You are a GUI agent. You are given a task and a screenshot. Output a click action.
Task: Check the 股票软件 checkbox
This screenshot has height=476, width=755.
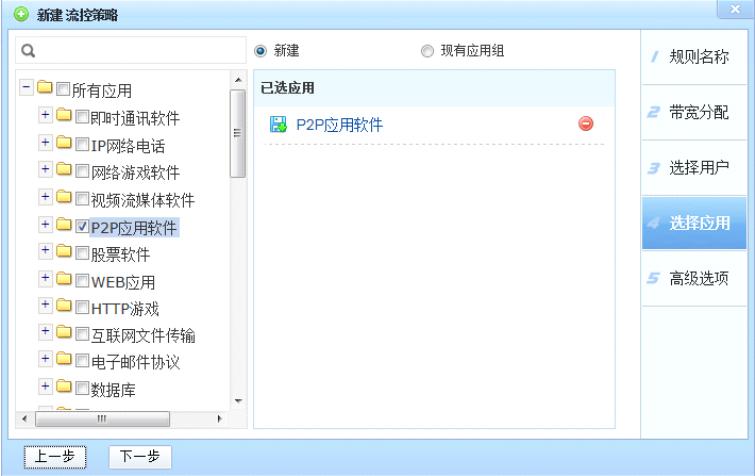click(82, 253)
